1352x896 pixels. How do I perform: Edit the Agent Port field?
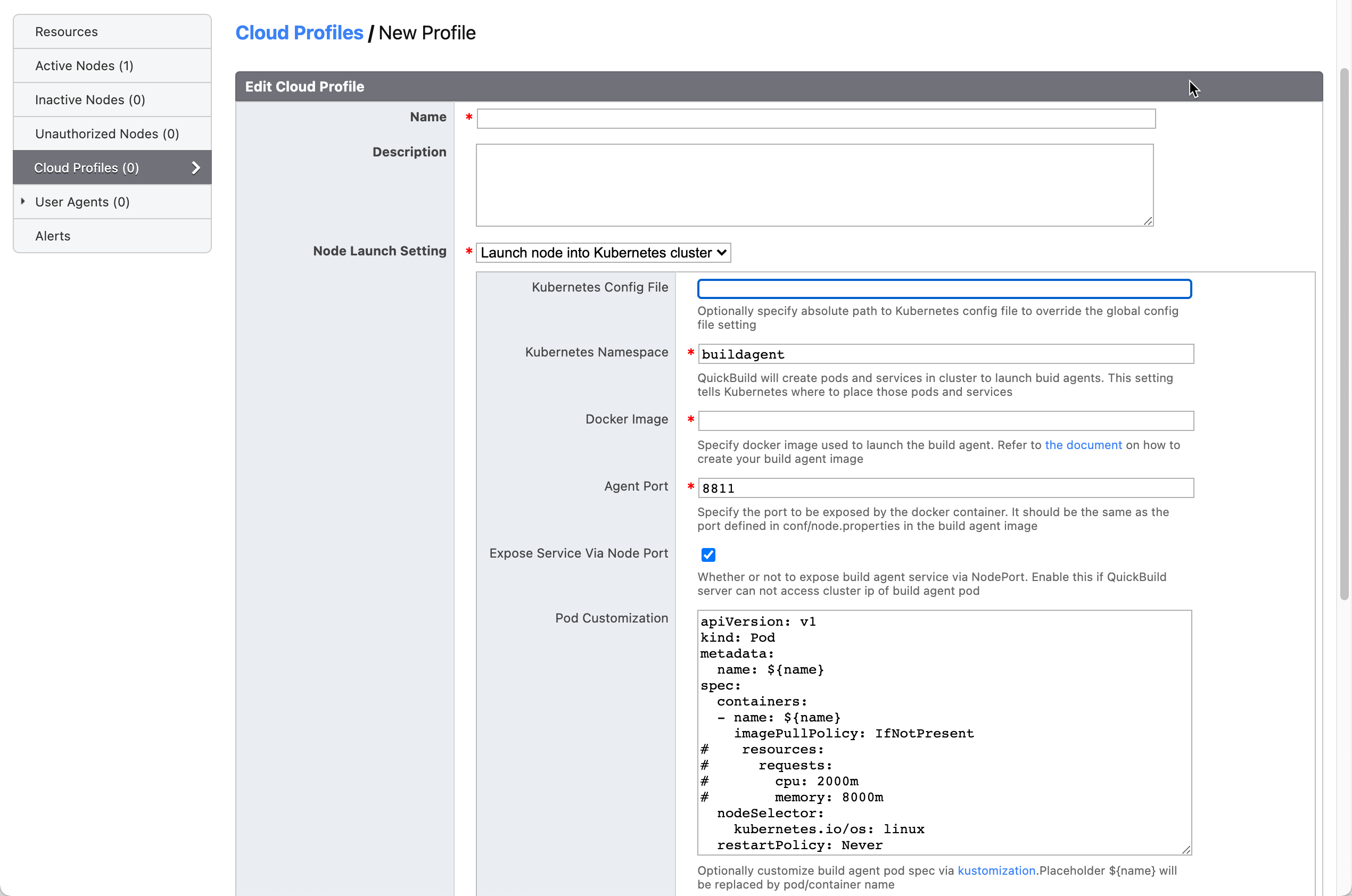pos(945,488)
